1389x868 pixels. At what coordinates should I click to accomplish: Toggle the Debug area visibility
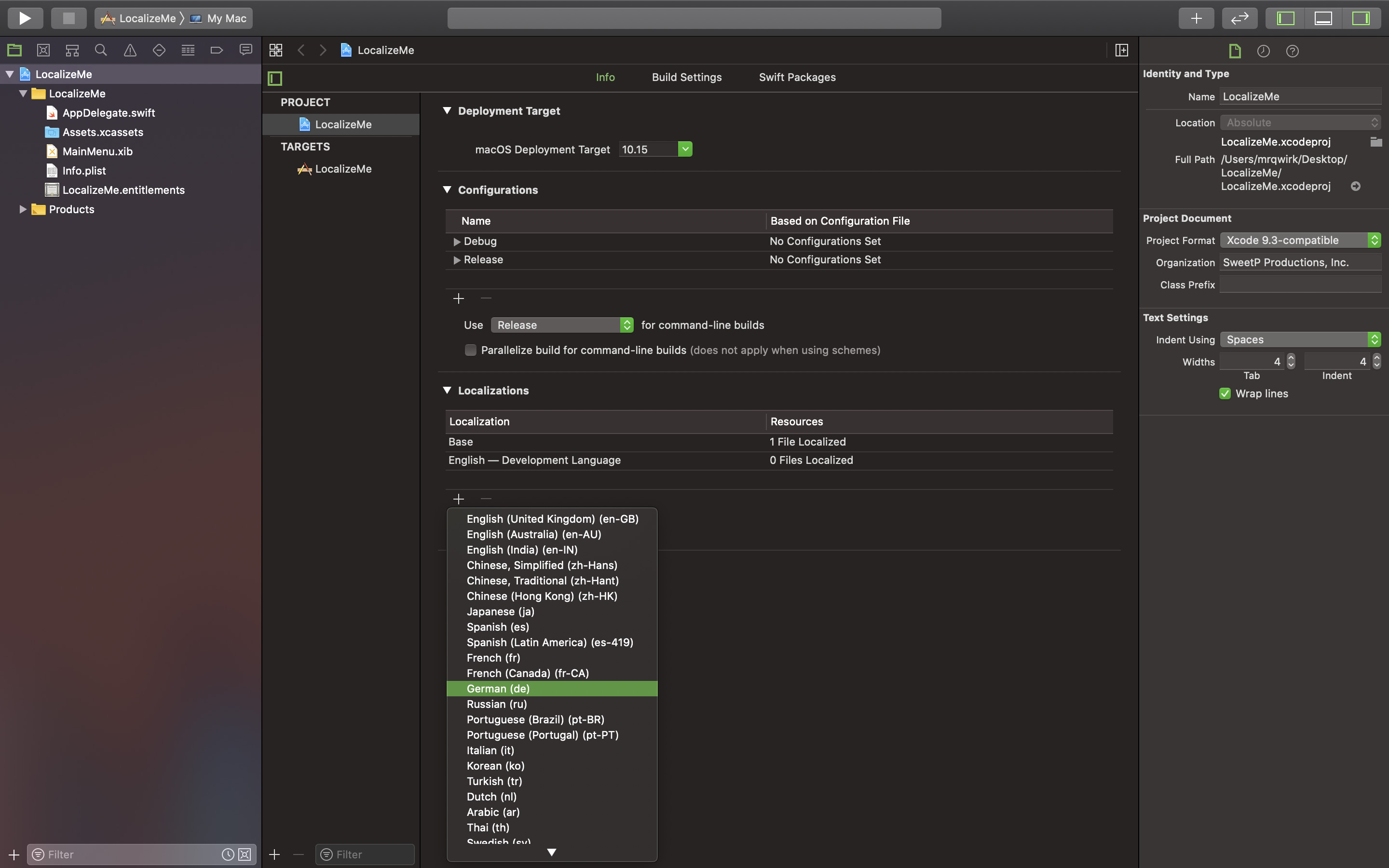tap(1323, 18)
